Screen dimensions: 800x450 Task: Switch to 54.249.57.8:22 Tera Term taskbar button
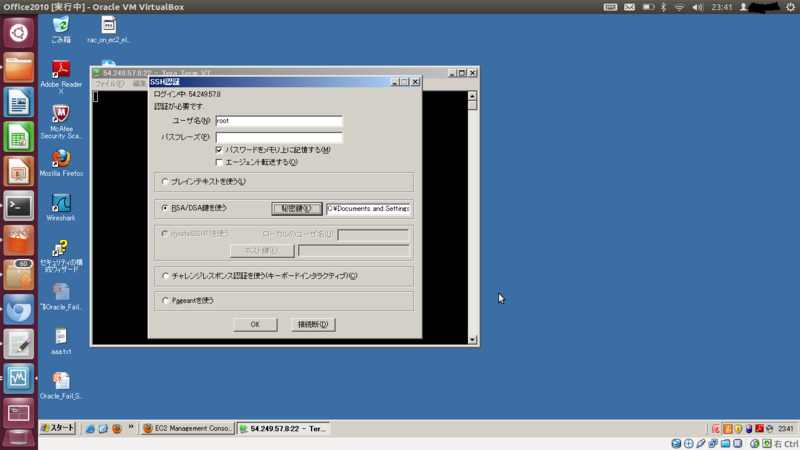(x=283, y=429)
